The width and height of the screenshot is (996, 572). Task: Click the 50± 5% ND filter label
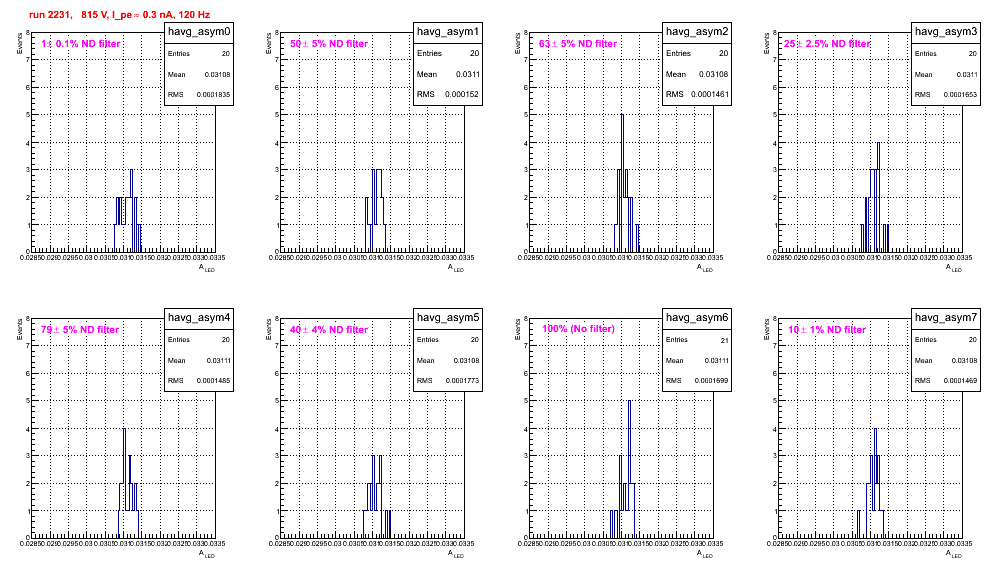pyautogui.click(x=329, y=44)
